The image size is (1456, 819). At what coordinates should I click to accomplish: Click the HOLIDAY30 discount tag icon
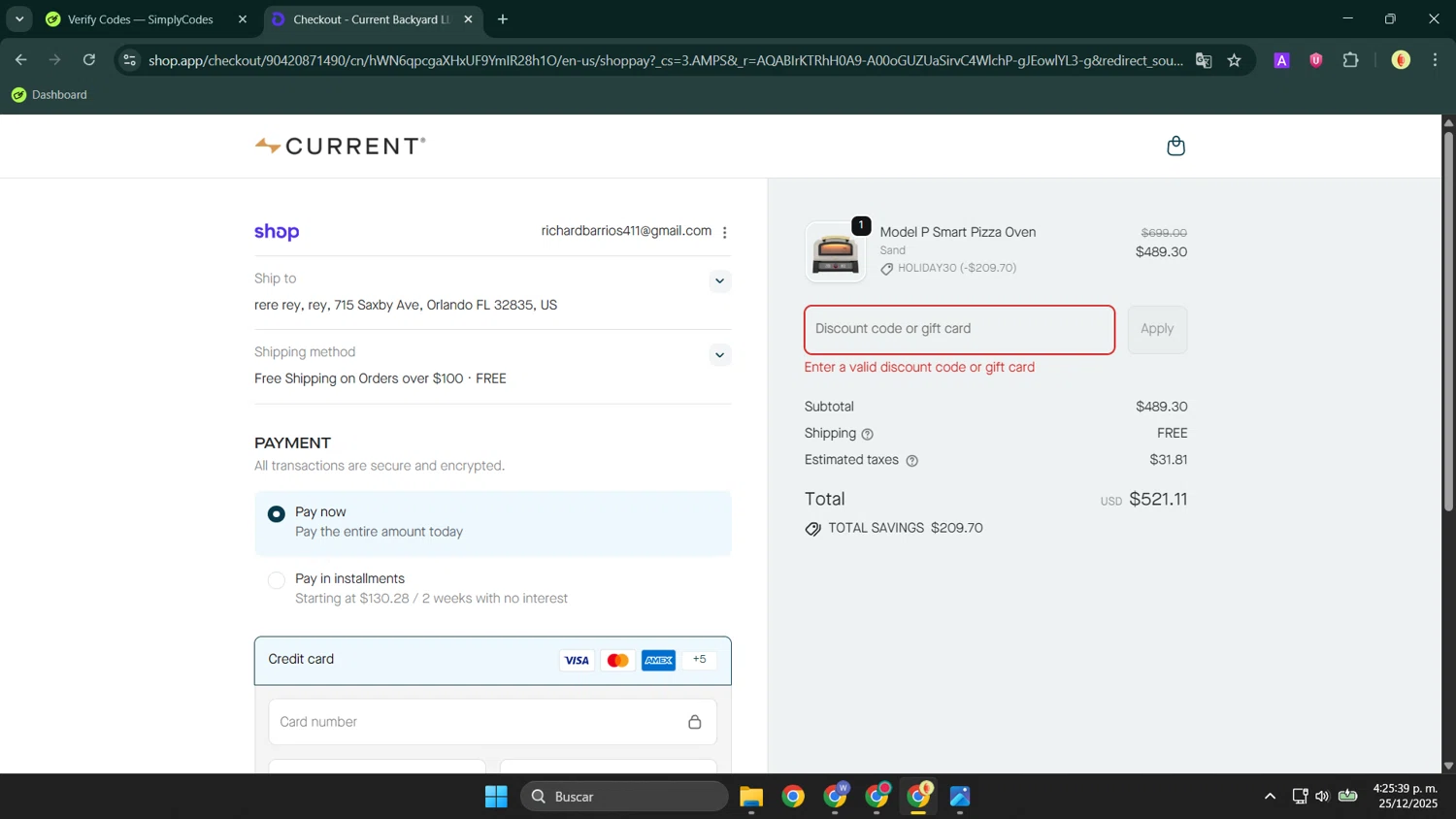coord(886,269)
